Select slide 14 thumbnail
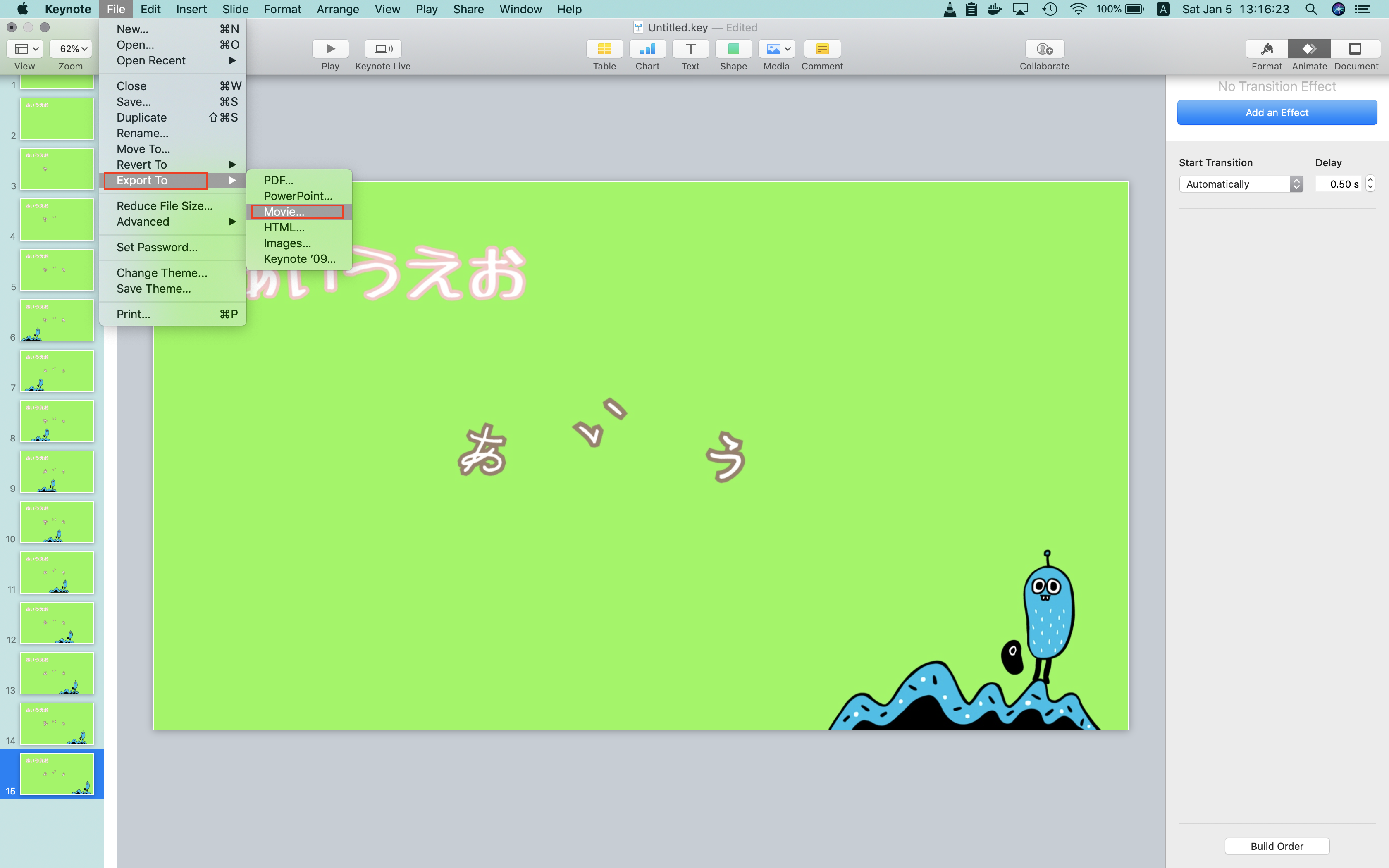 click(57, 723)
